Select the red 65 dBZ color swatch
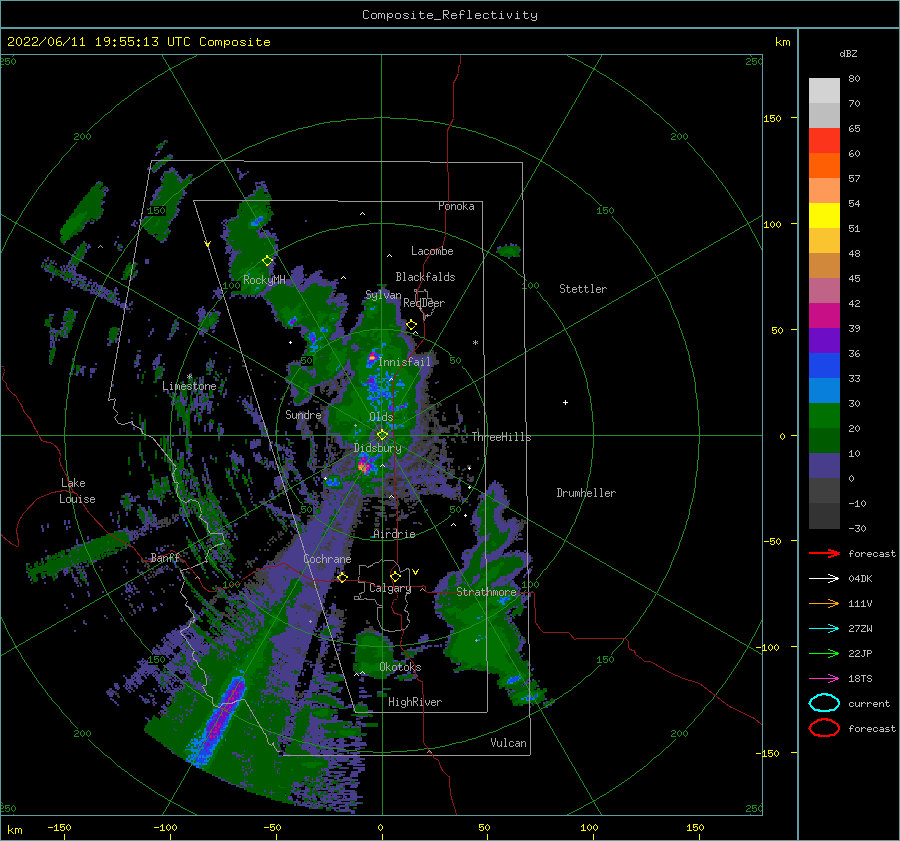 (824, 140)
